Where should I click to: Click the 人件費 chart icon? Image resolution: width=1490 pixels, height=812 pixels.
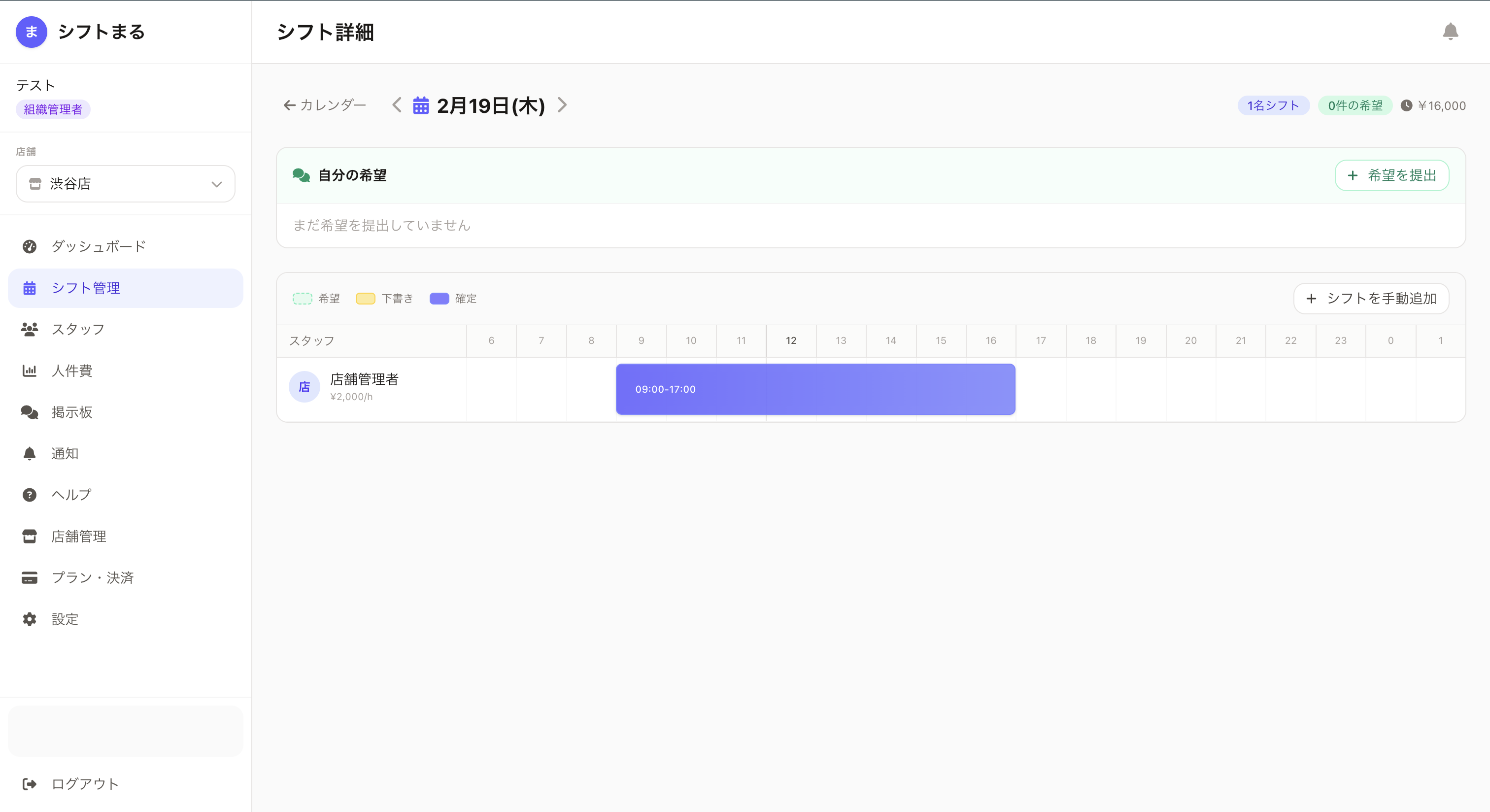pos(30,371)
